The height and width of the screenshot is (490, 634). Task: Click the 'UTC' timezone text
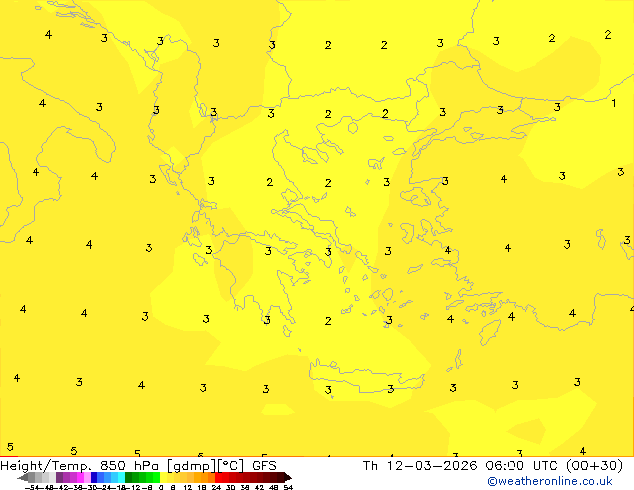(545, 466)
